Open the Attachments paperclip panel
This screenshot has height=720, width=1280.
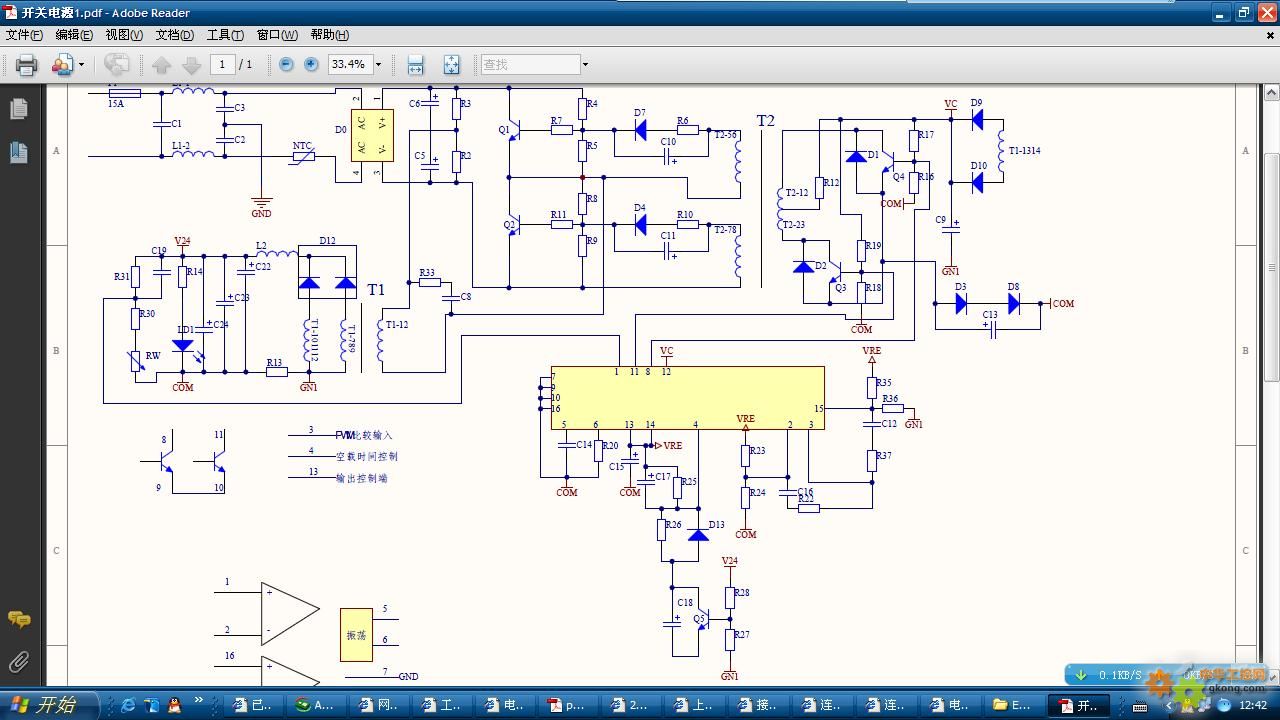tap(18, 662)
